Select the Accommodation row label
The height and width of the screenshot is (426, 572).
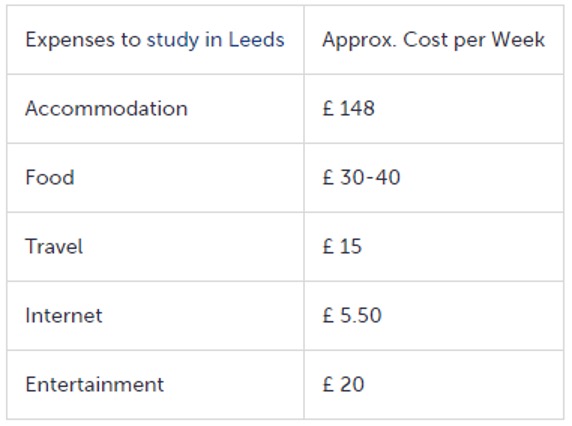click(x=106, y=108)
